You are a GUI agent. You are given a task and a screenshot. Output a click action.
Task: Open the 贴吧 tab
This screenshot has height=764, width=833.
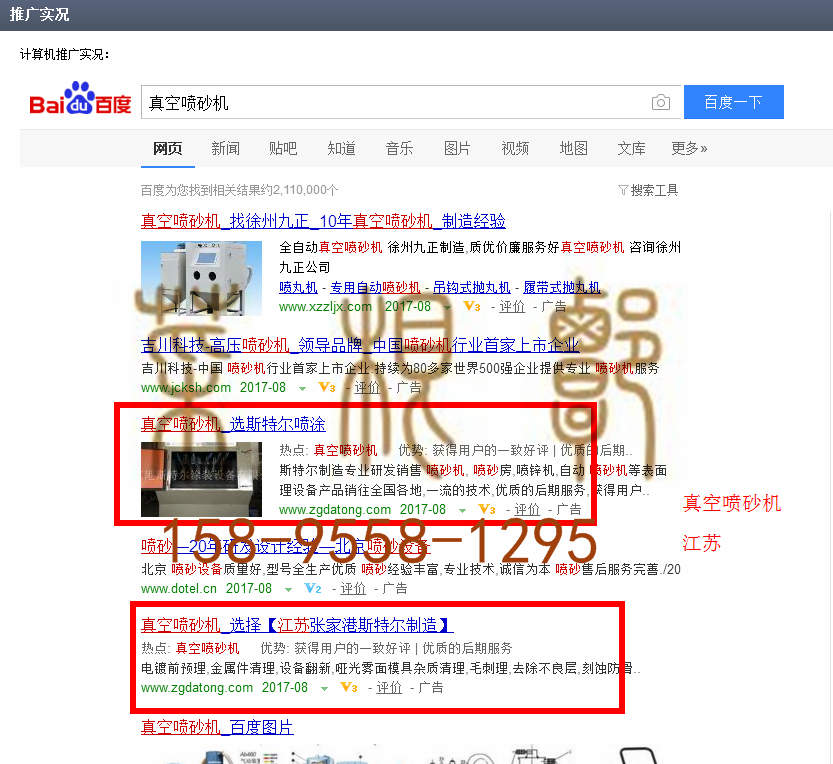[x=283, y=148]
